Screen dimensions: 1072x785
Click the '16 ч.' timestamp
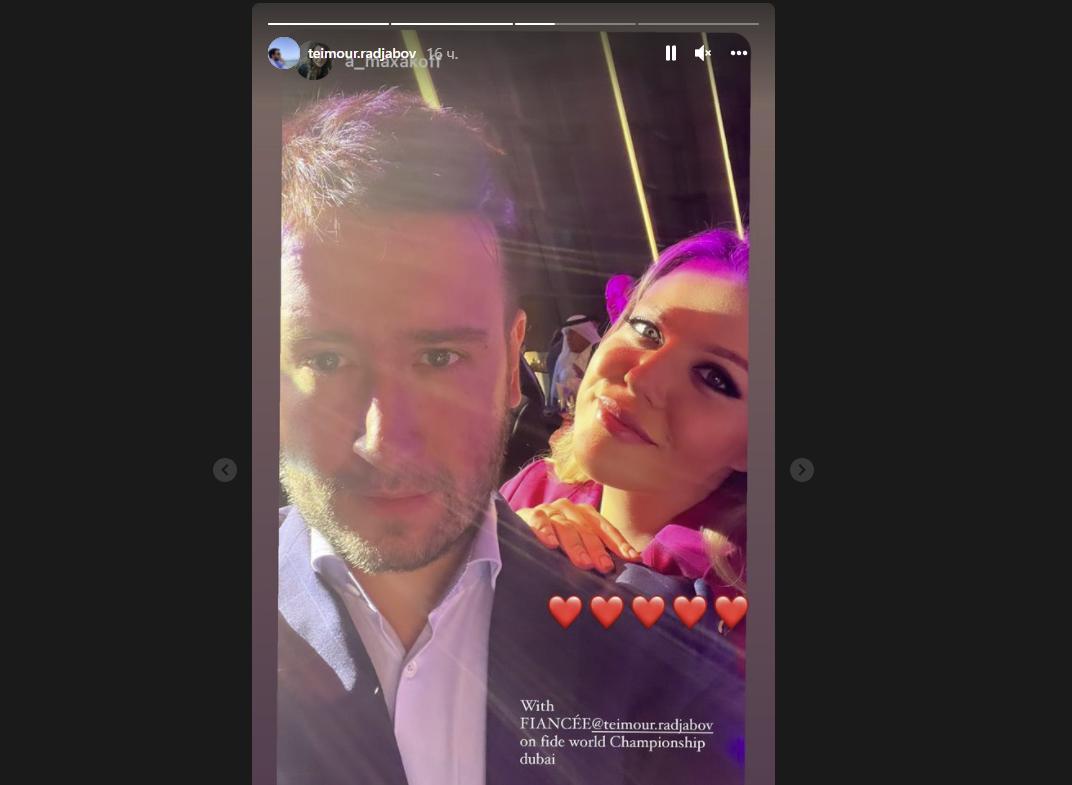(x=442, y=53)
